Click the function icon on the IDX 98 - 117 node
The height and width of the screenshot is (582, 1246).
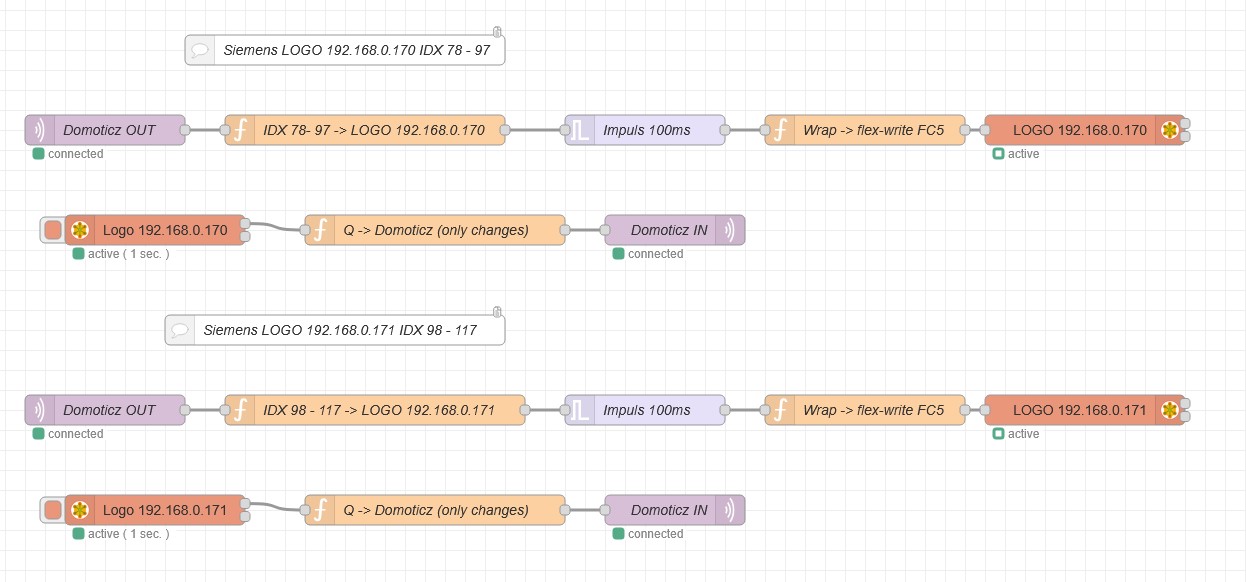click(240, 410)
